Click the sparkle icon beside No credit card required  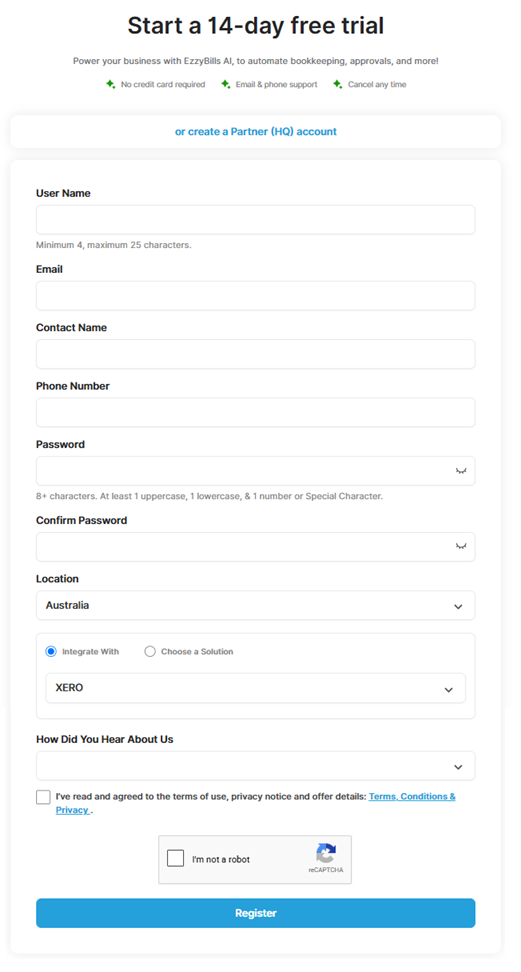click(x=110, y=84)
